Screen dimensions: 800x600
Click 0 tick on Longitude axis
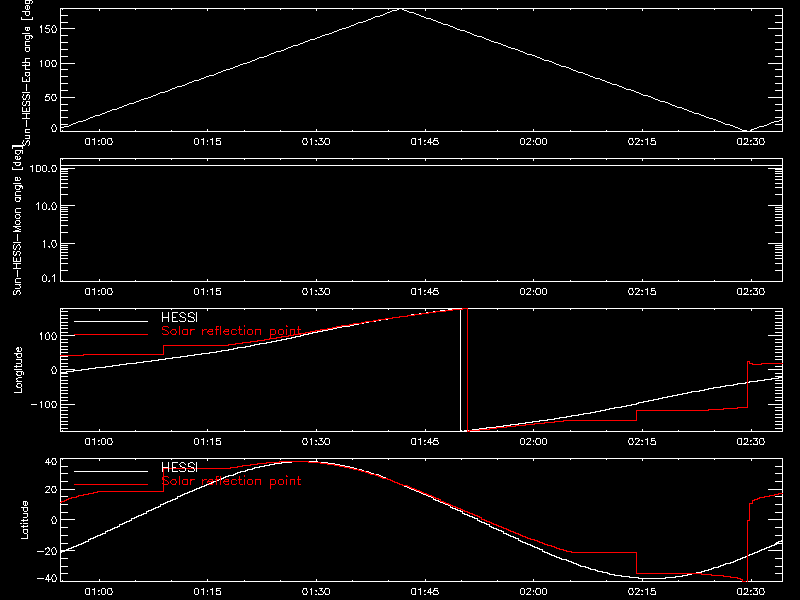click(x=54, y=370)
